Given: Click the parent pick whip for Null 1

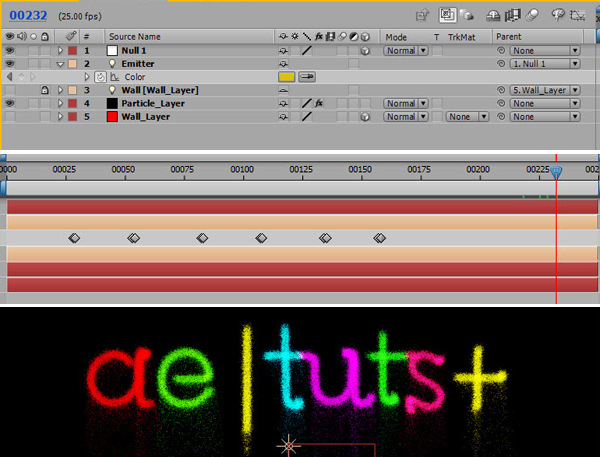Looking at the screenshot, I should coord(501,51).
